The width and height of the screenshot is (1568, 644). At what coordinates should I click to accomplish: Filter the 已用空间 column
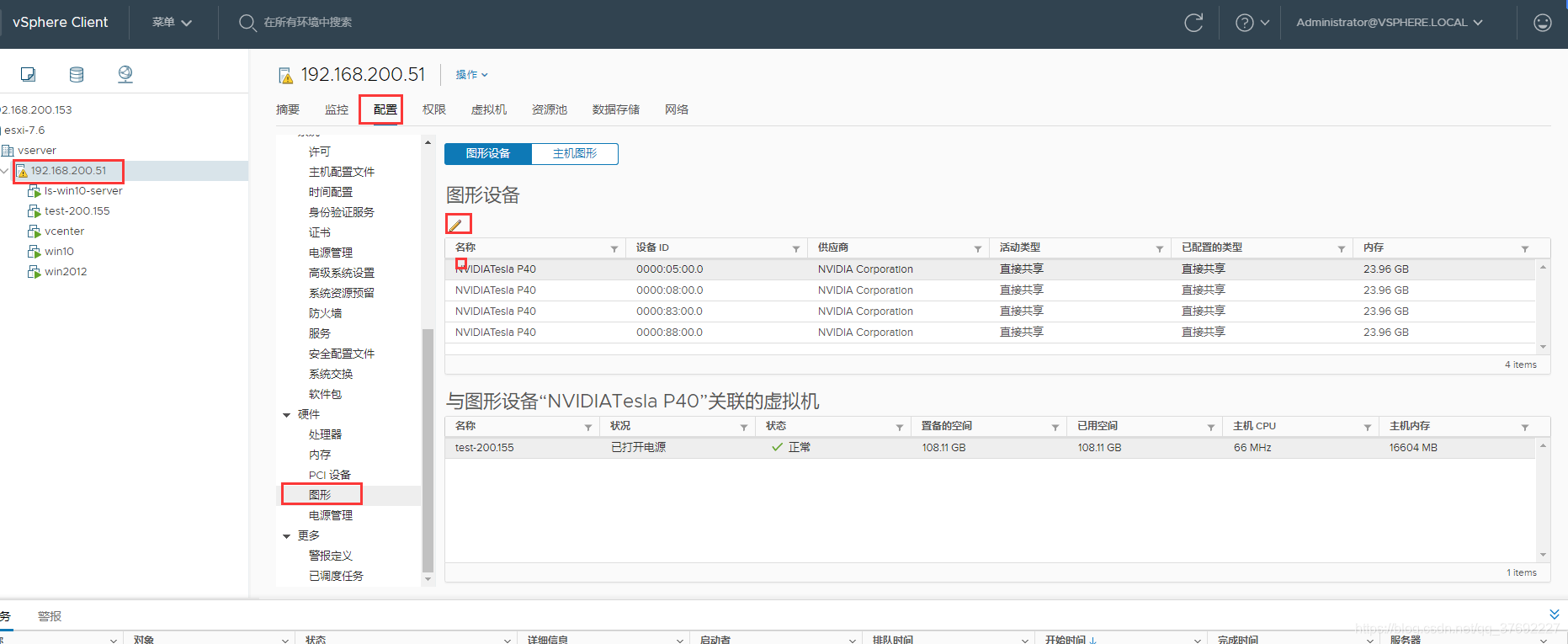pyautogui.click(x=1210, y=428)
